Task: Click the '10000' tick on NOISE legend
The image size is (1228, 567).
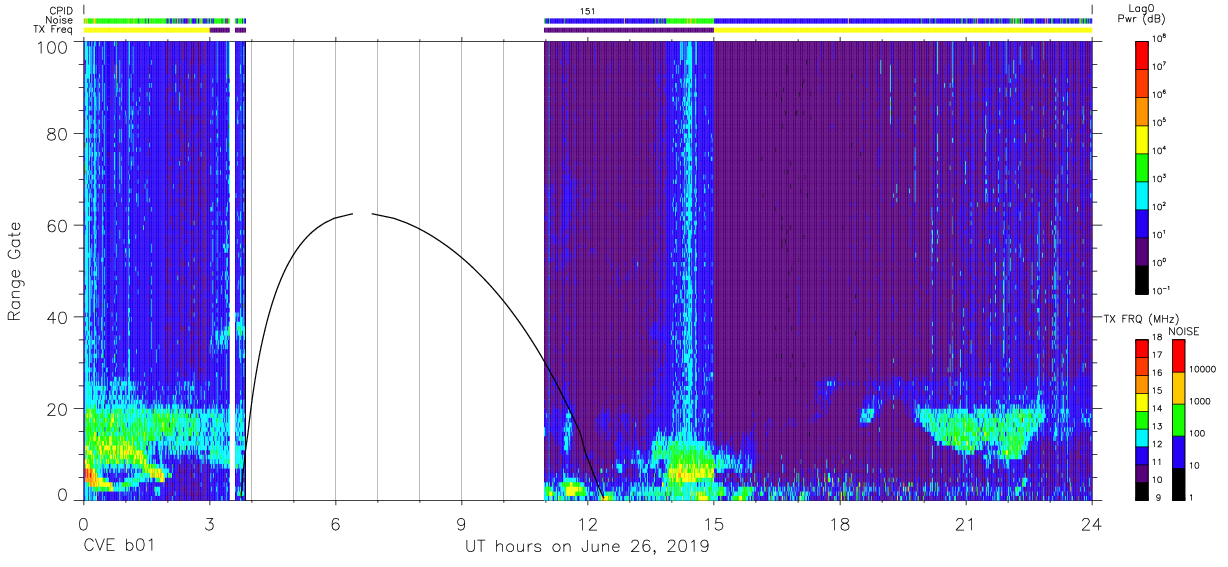Action: click(x=1204, y=368)
